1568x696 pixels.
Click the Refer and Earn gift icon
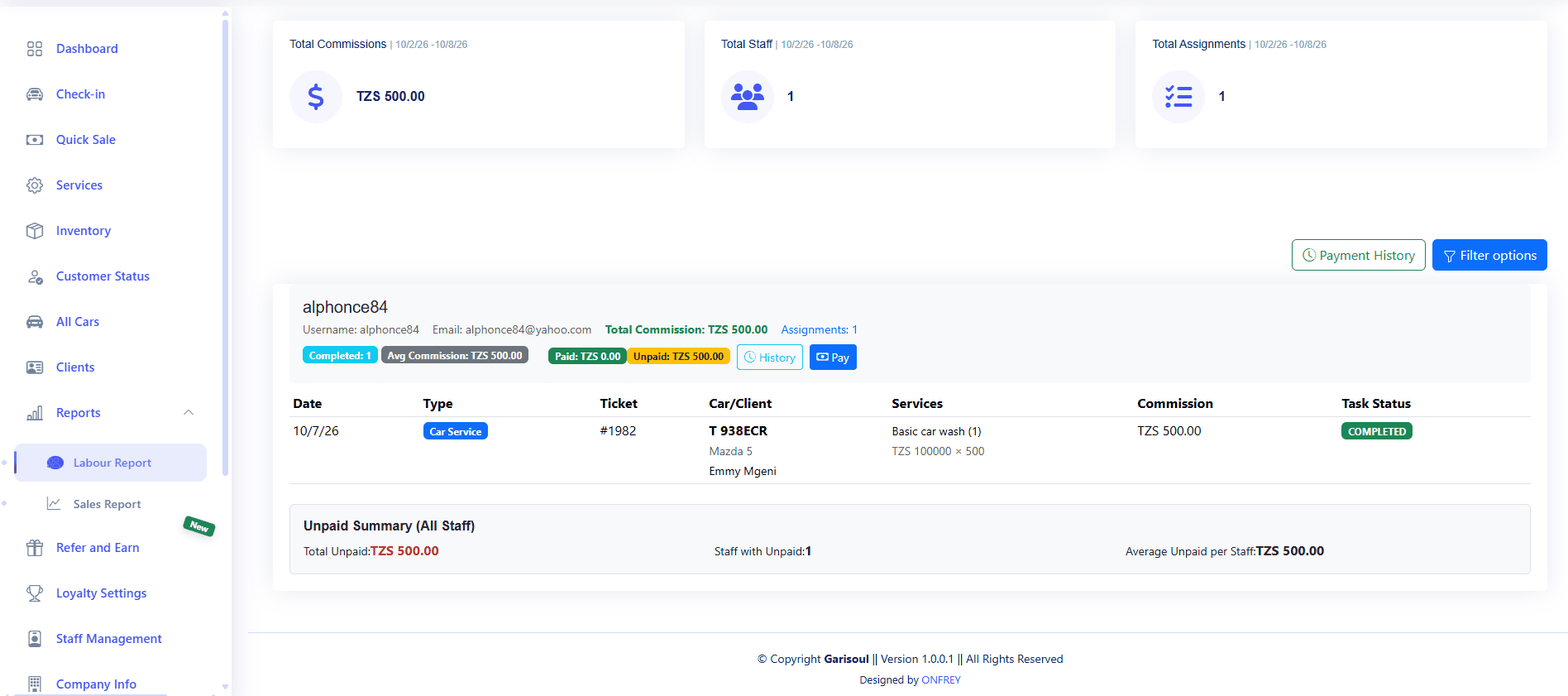coord(35,548)
